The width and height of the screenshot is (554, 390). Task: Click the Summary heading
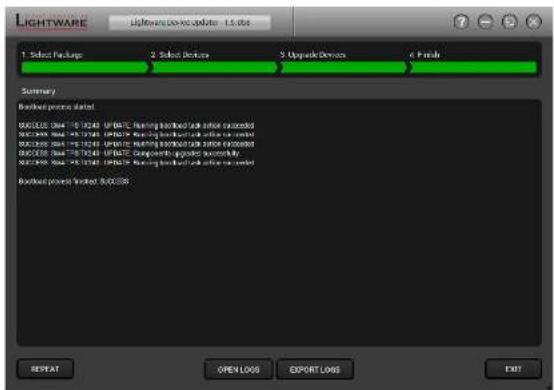click(38, 91)
